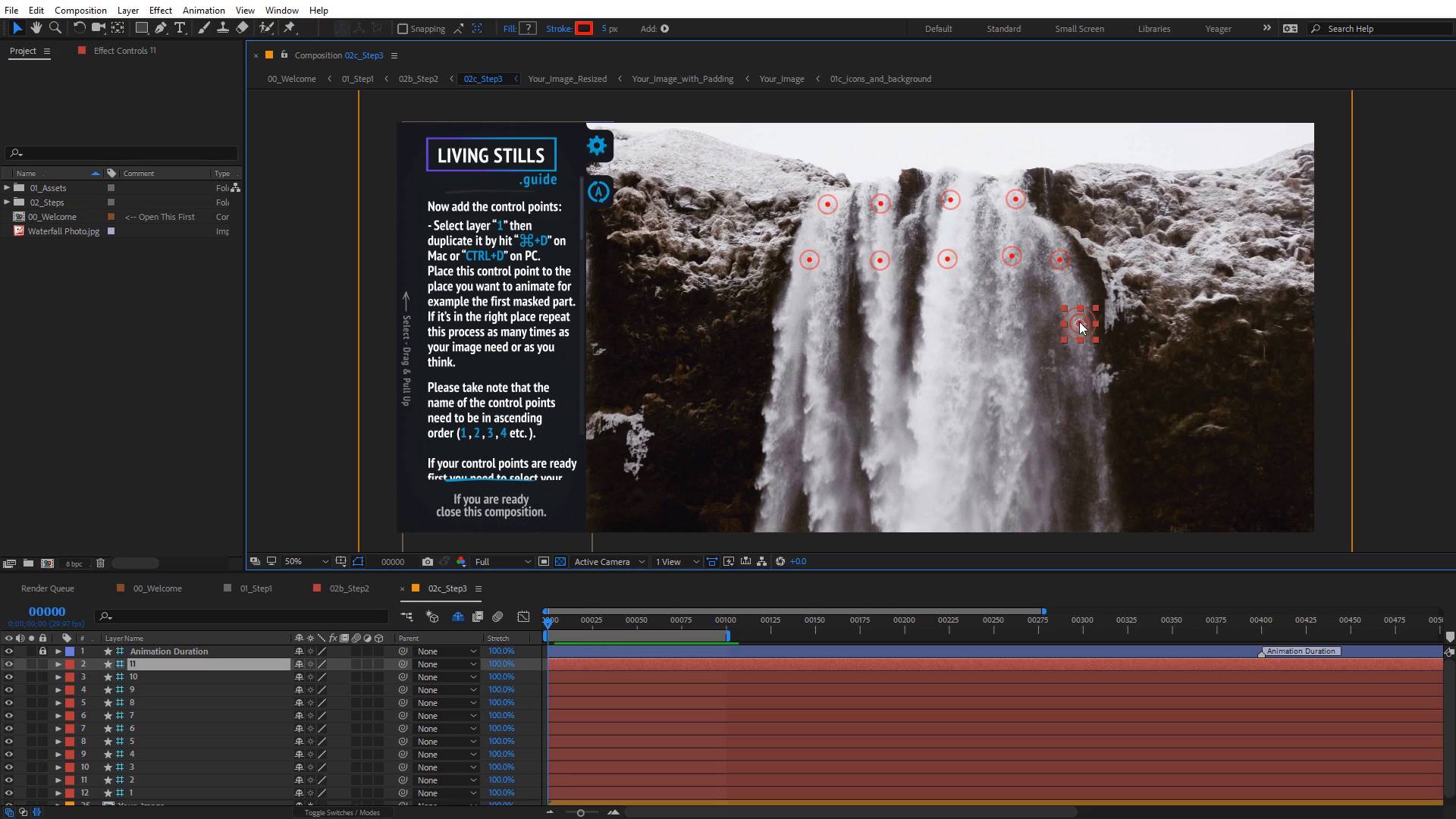Select the Horizontal Type tool
This screenshot has width=1456, height=819.
[x=180, y=28]
